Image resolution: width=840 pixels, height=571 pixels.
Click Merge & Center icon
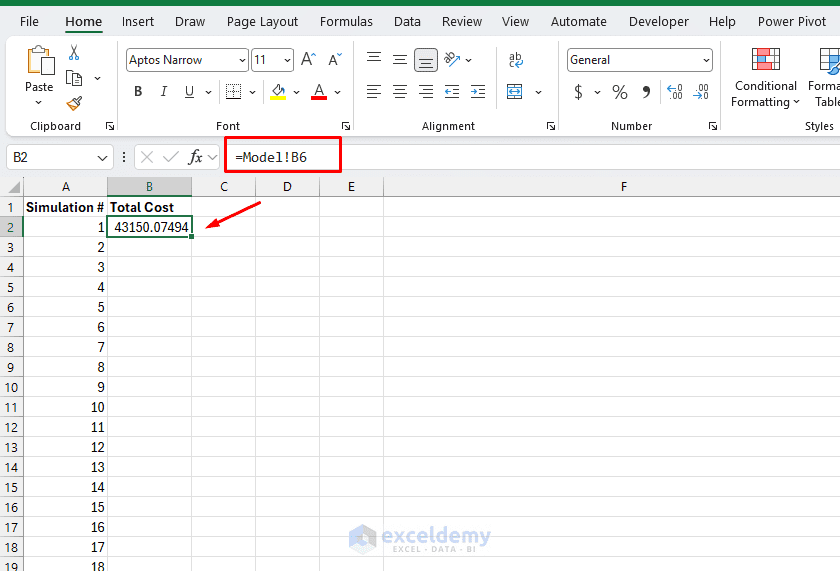pos(515,92)
